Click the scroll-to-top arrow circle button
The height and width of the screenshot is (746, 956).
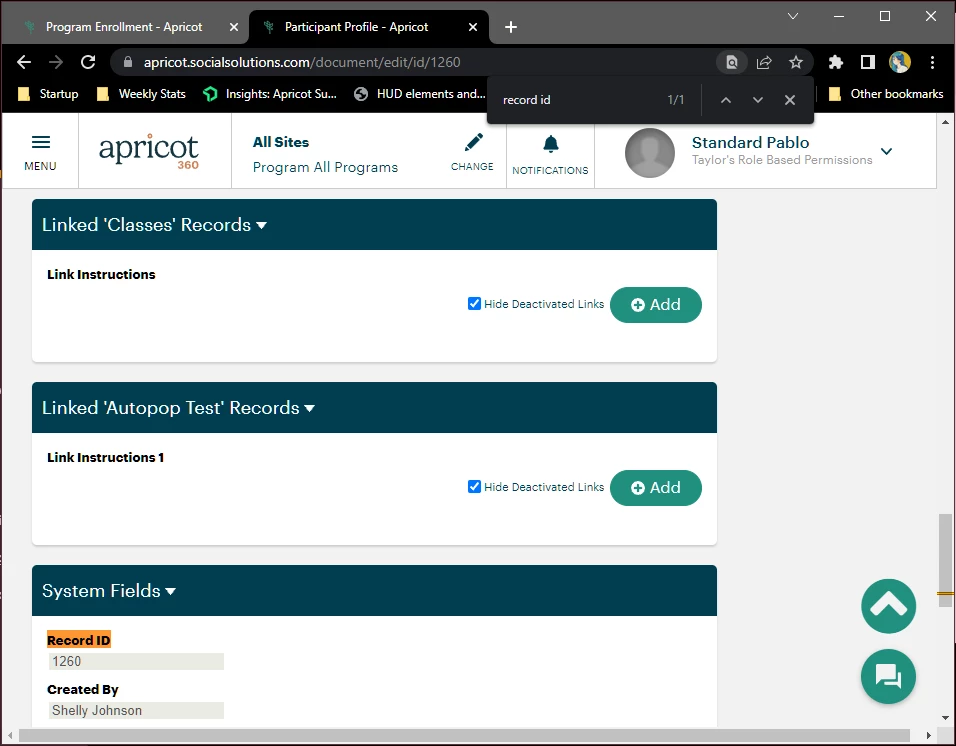(x=888, y=606)
